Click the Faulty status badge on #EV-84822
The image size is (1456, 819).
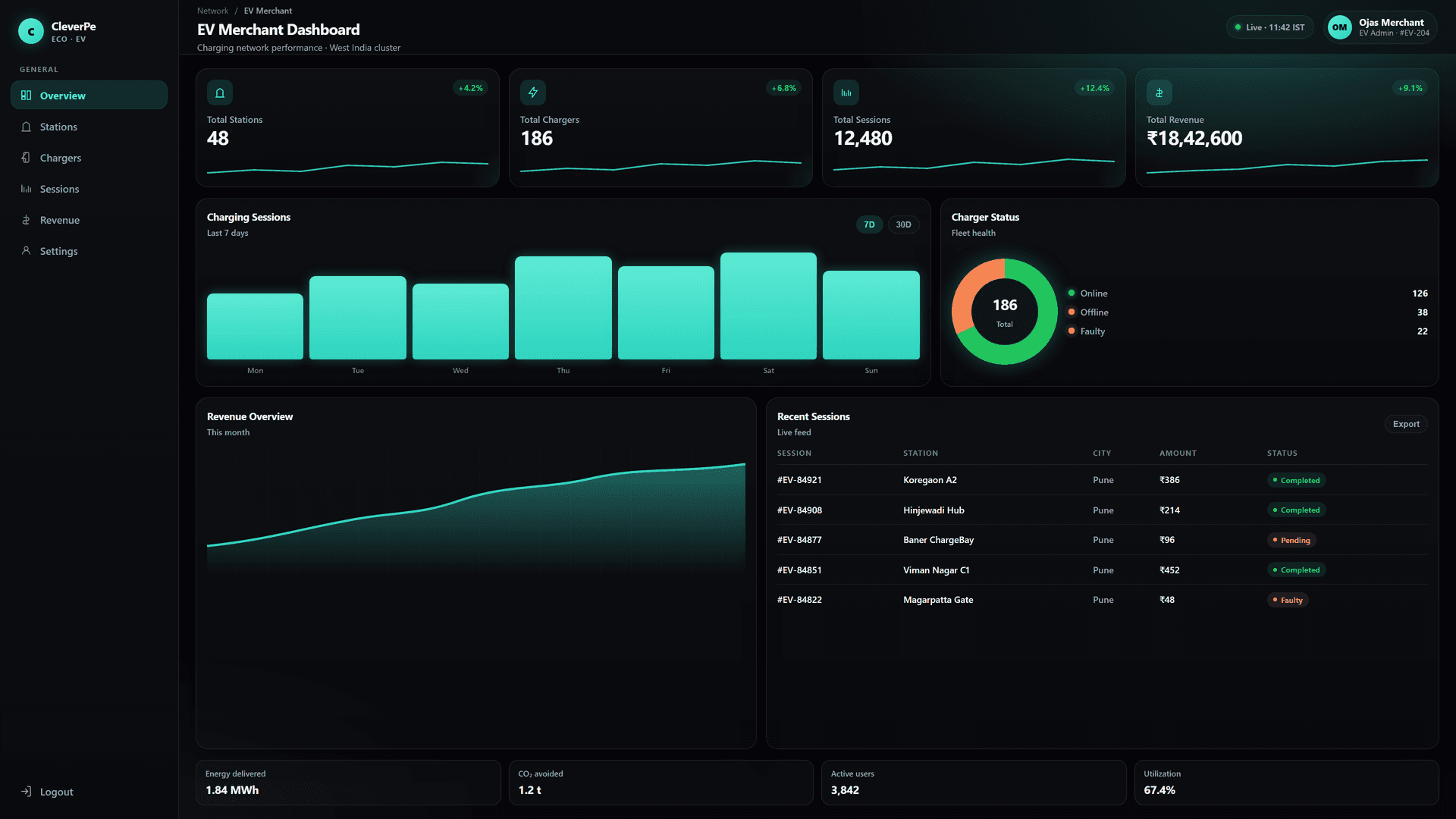pos(1288,600)
